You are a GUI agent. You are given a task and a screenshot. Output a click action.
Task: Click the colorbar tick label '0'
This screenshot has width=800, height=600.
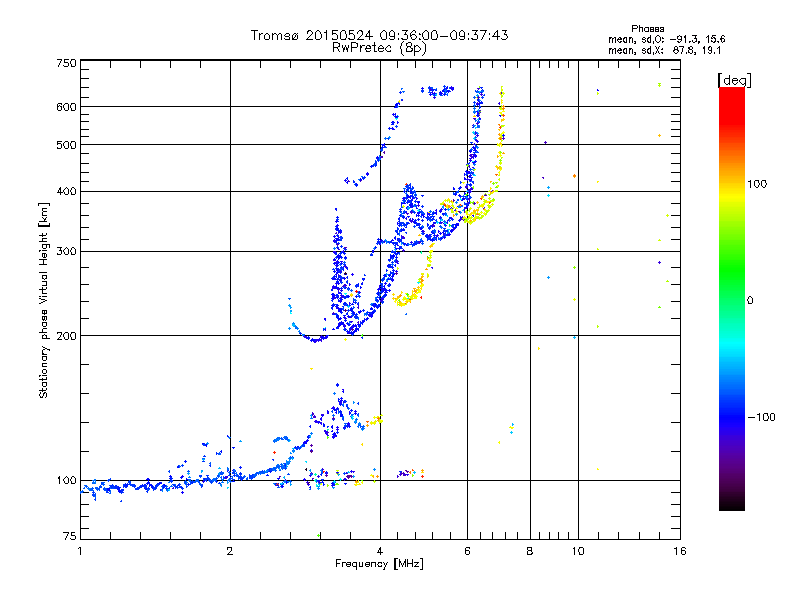tap(750, 301)
